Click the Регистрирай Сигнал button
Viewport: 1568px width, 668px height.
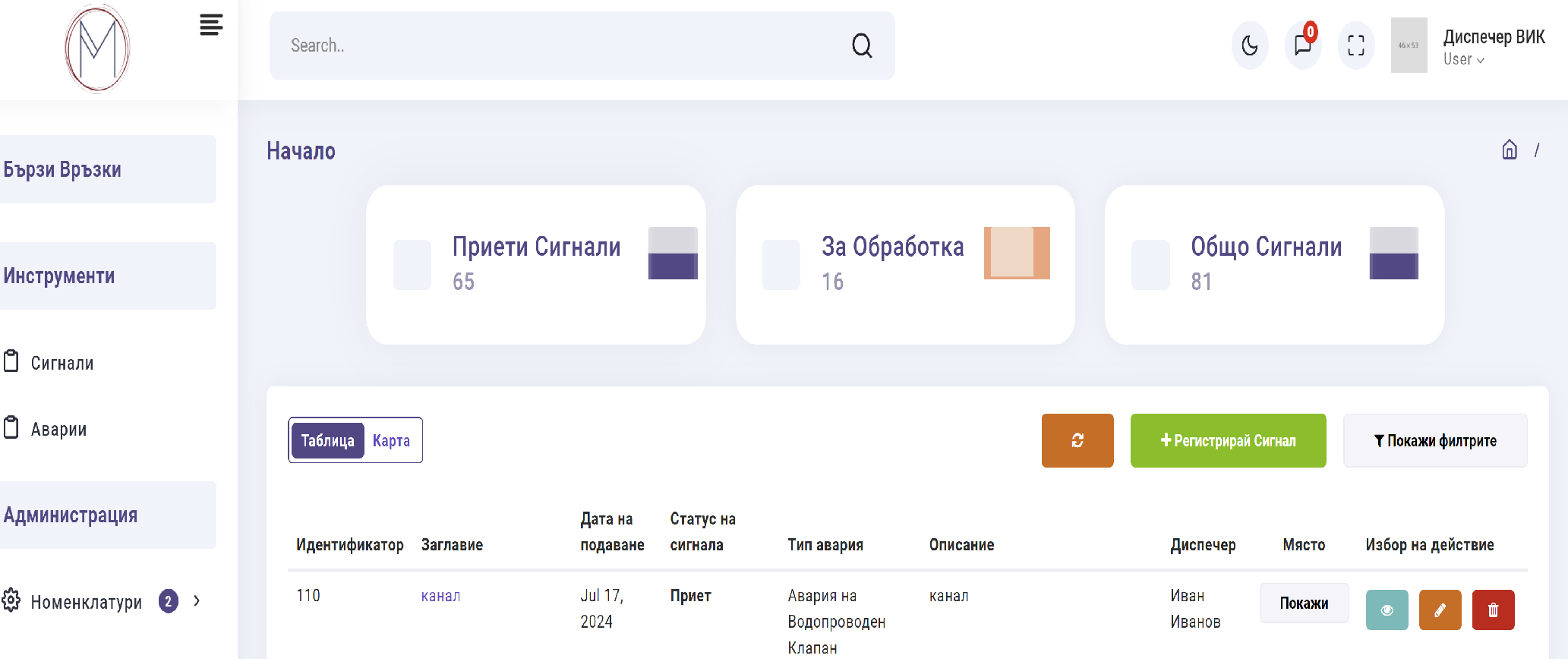coord(1228,441)
